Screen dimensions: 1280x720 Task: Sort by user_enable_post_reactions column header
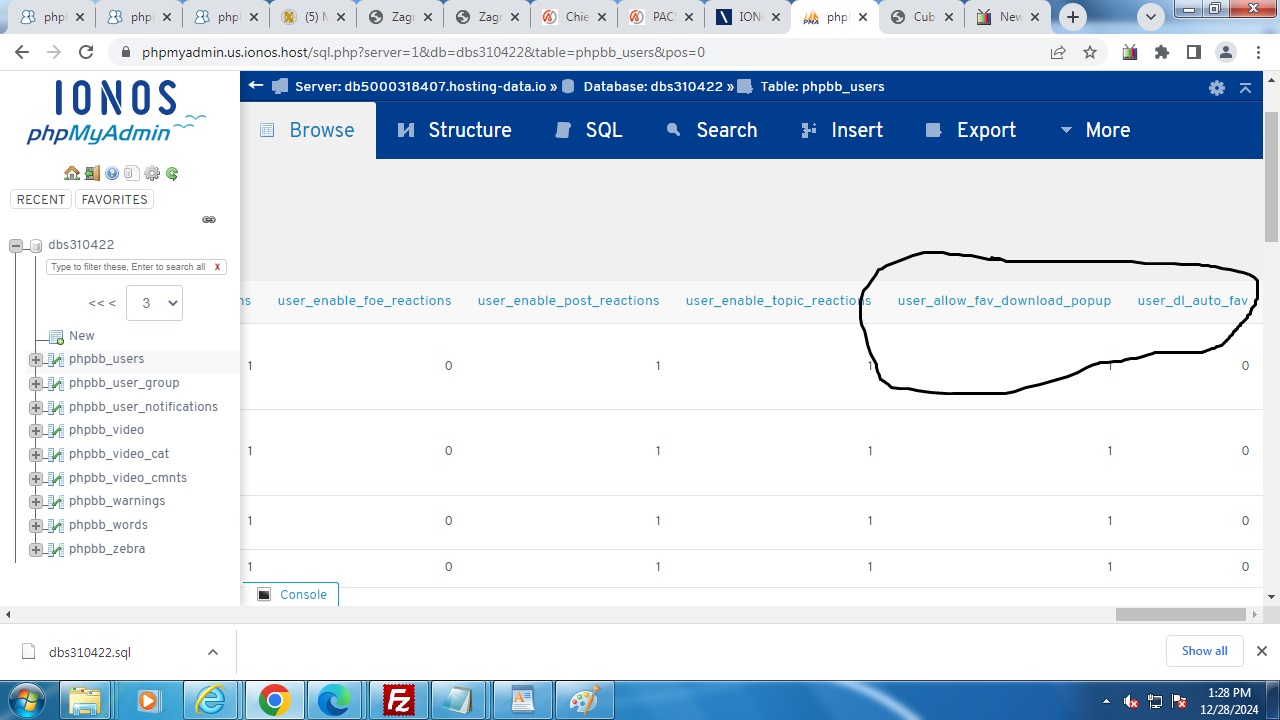pos(568,301)
